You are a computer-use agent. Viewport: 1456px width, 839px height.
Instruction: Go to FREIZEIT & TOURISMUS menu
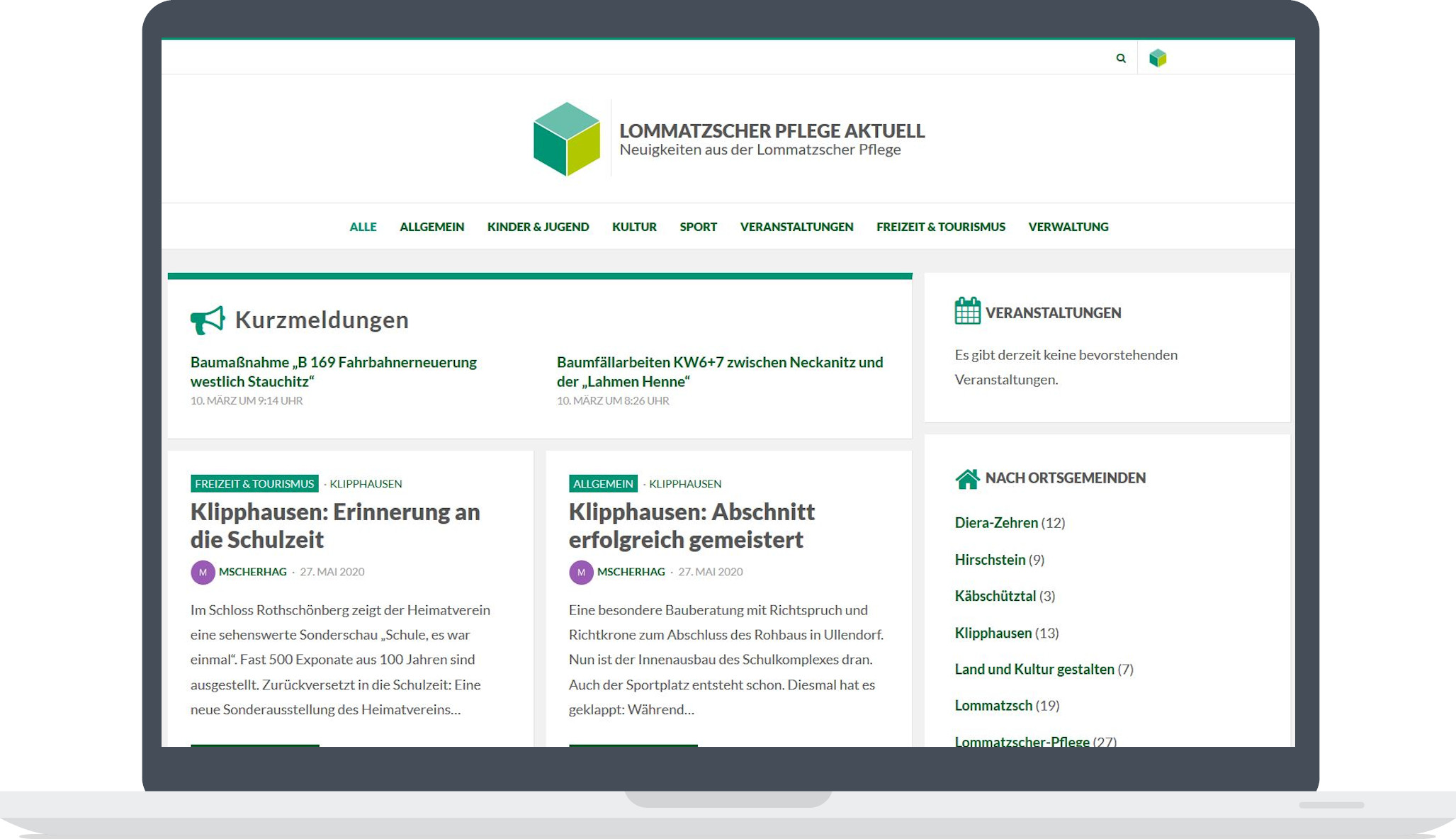click(x=941, y=227)
